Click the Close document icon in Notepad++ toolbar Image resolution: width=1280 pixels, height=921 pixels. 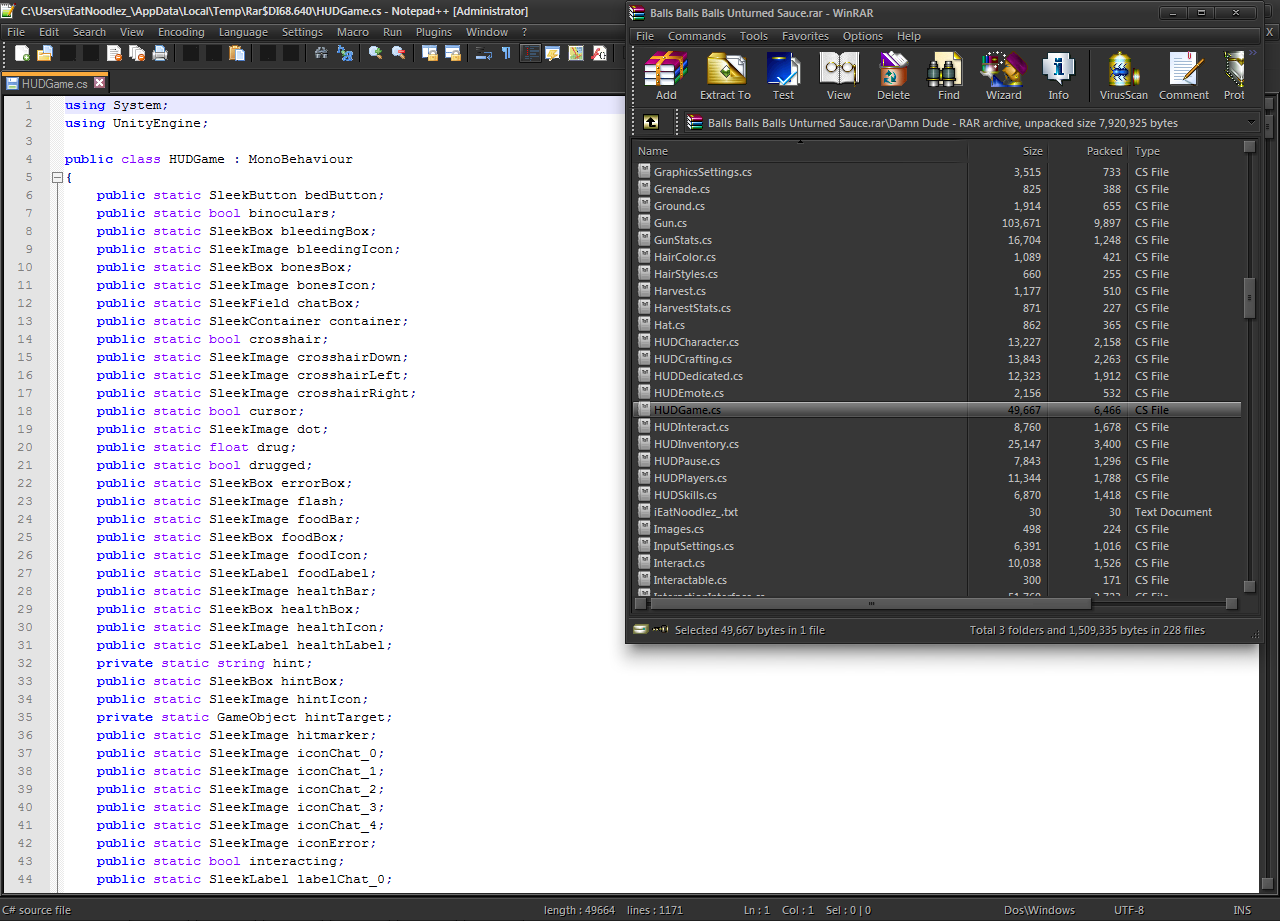point(114,53)
